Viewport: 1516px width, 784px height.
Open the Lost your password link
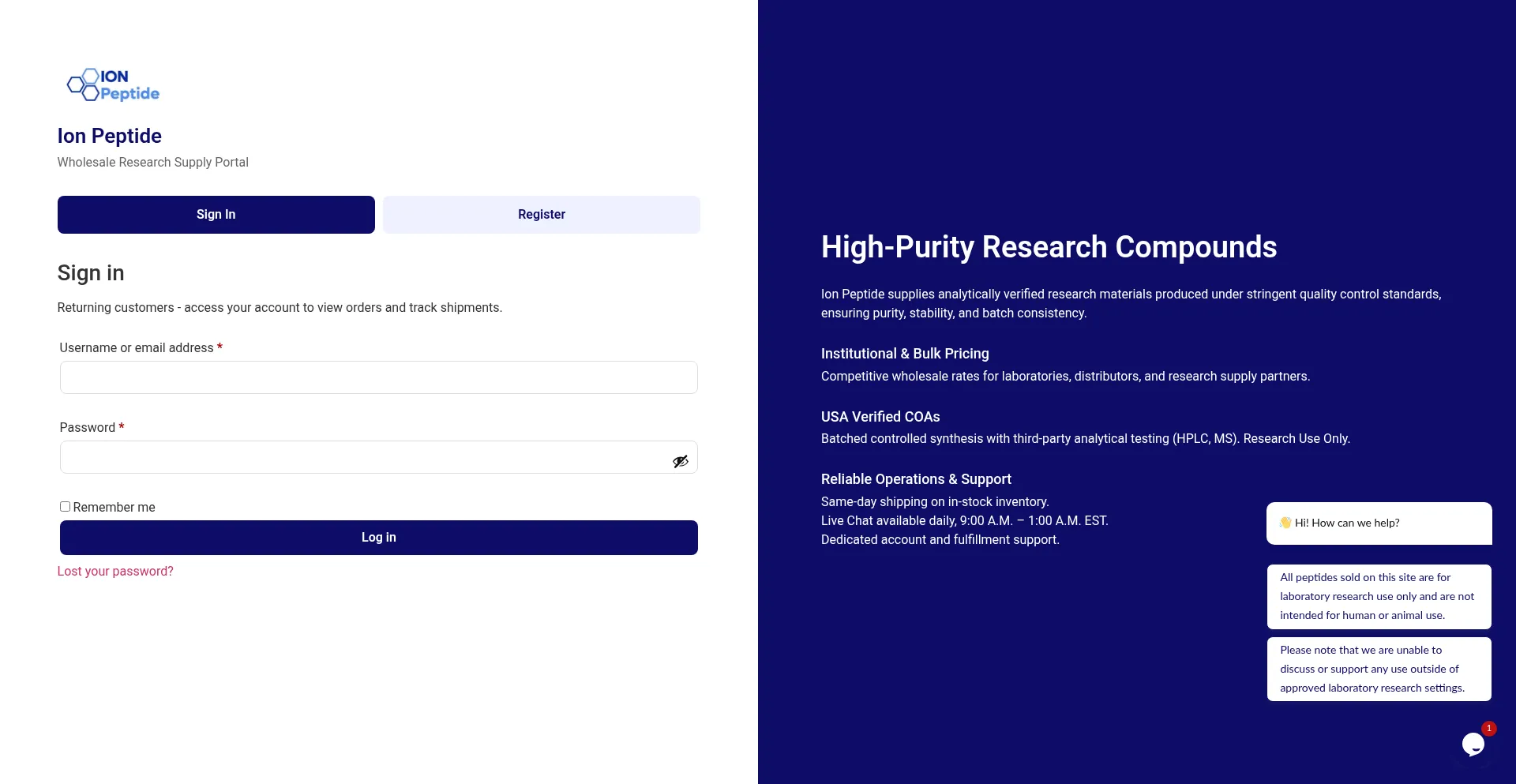point(115,572)
